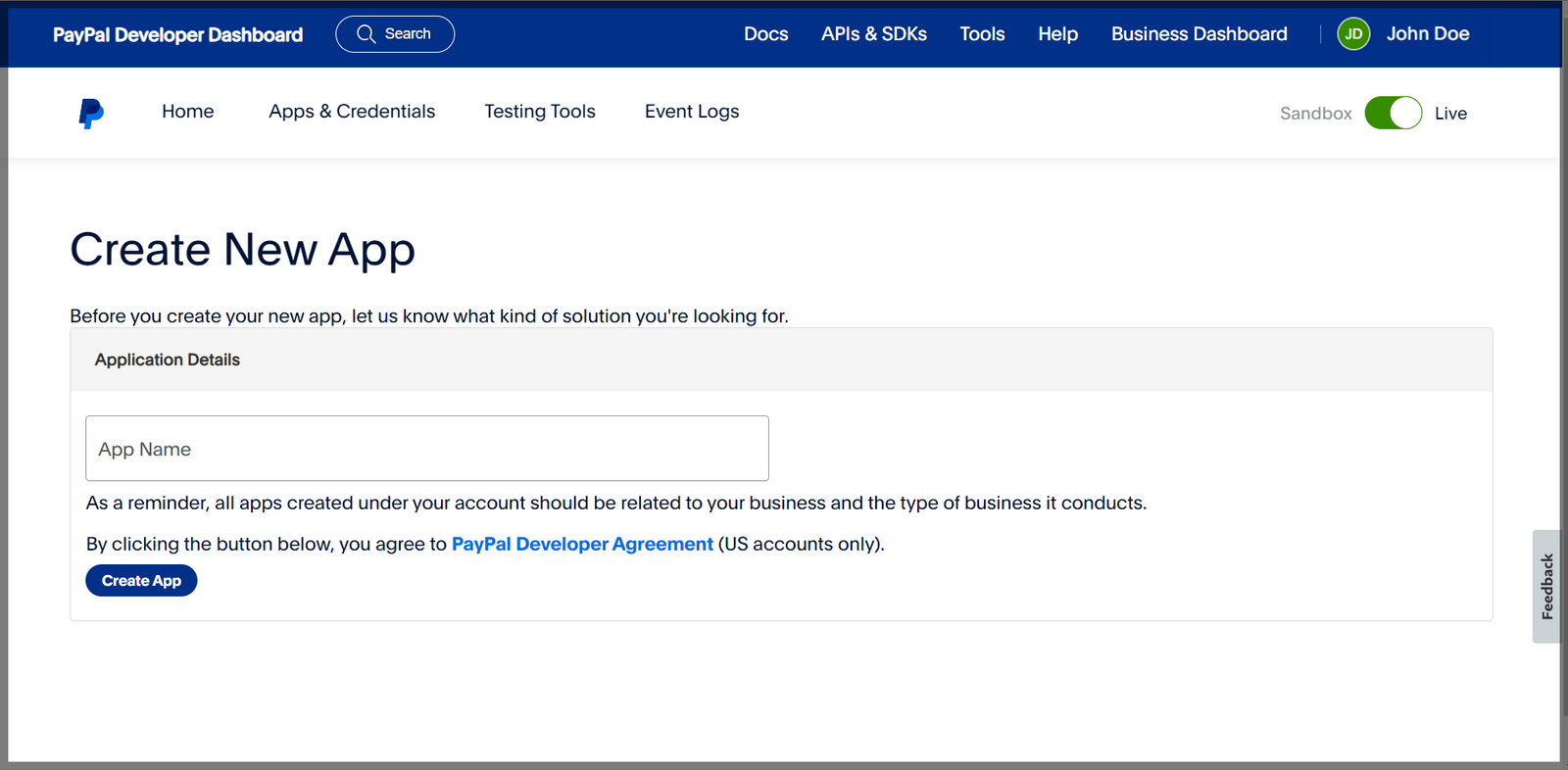Viewport: 1568px width, 770px height.
Task: Open Testing Tools tab
Action: 540,112
